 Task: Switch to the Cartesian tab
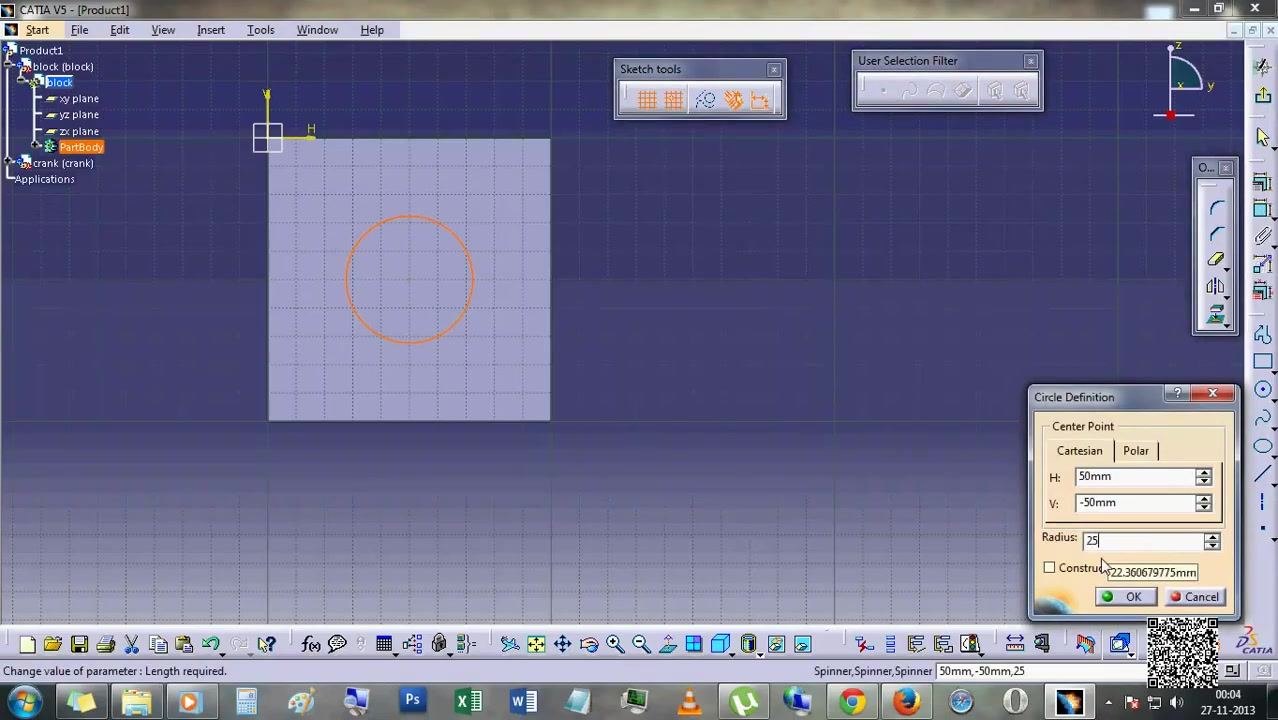coord(1079,451)
